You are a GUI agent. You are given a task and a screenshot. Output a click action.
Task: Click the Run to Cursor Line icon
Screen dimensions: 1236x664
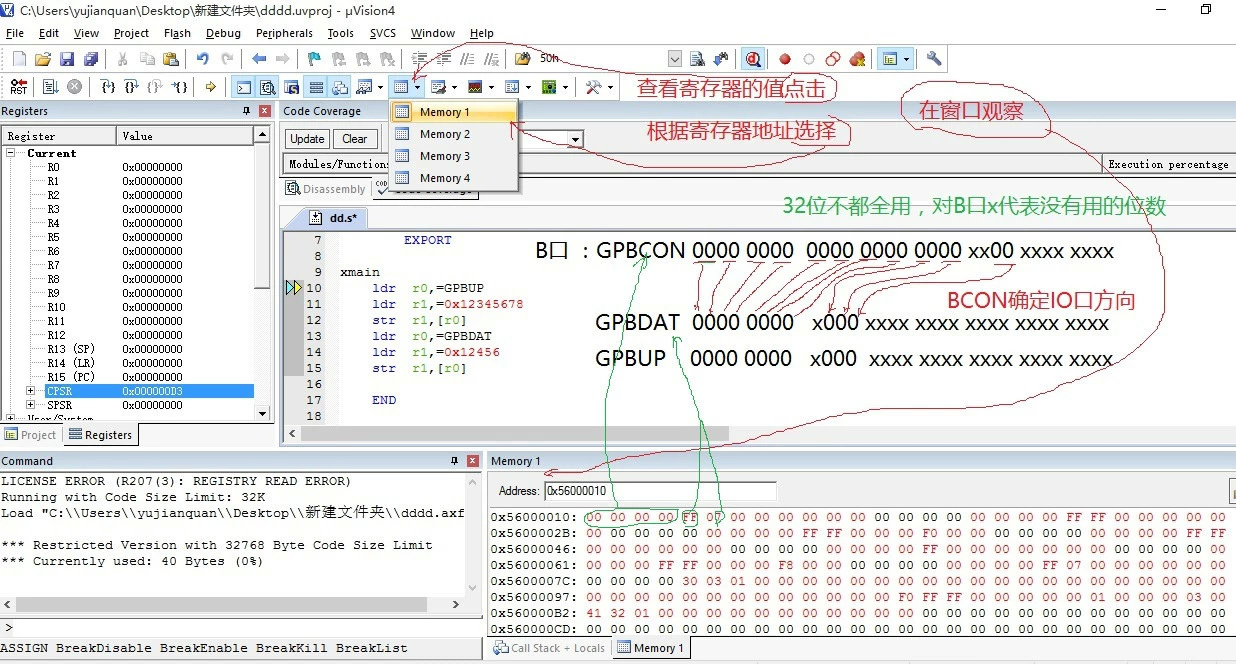[x=179, y=87]
